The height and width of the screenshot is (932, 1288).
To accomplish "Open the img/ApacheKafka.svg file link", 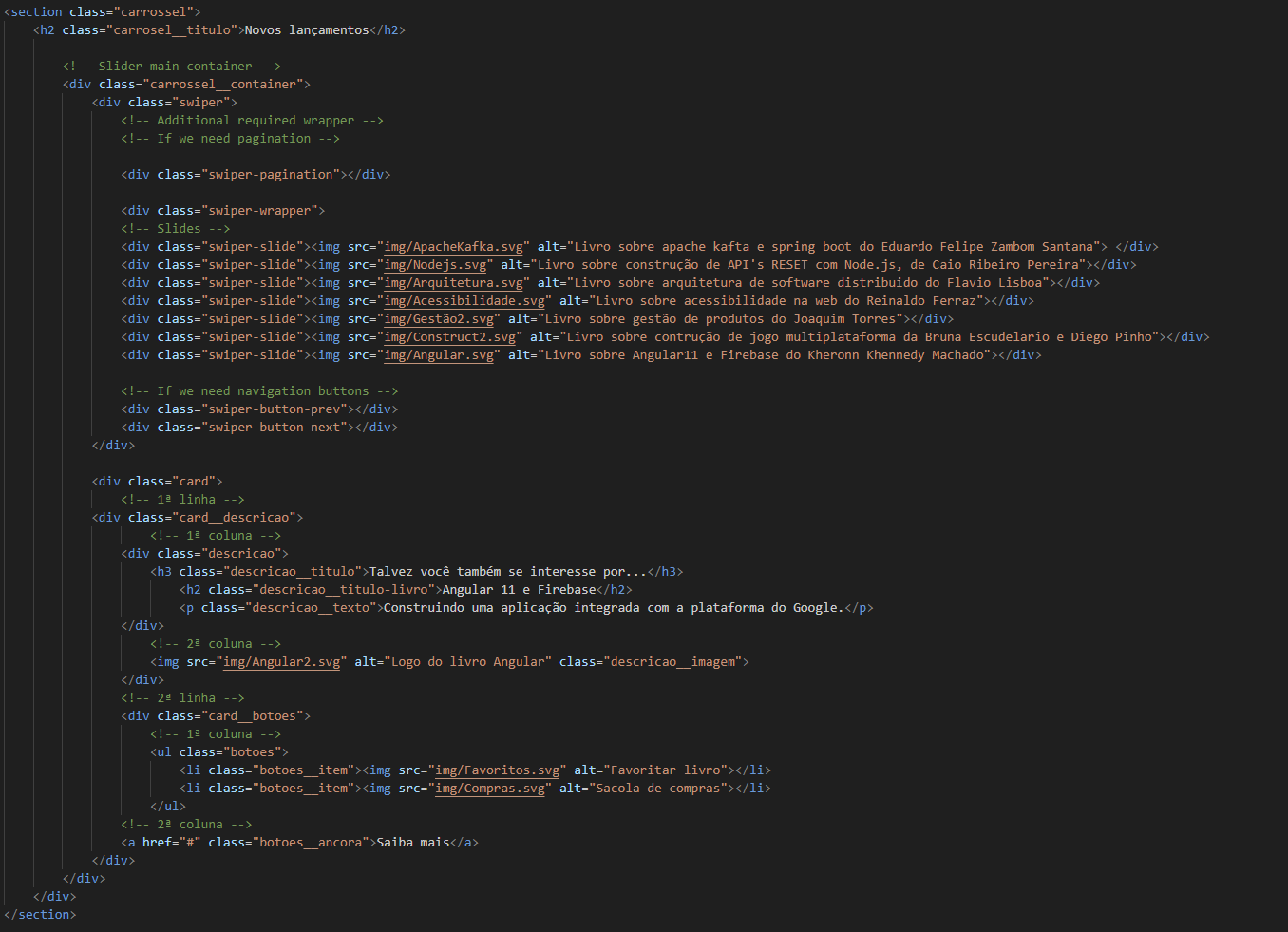I will point(453,247).
